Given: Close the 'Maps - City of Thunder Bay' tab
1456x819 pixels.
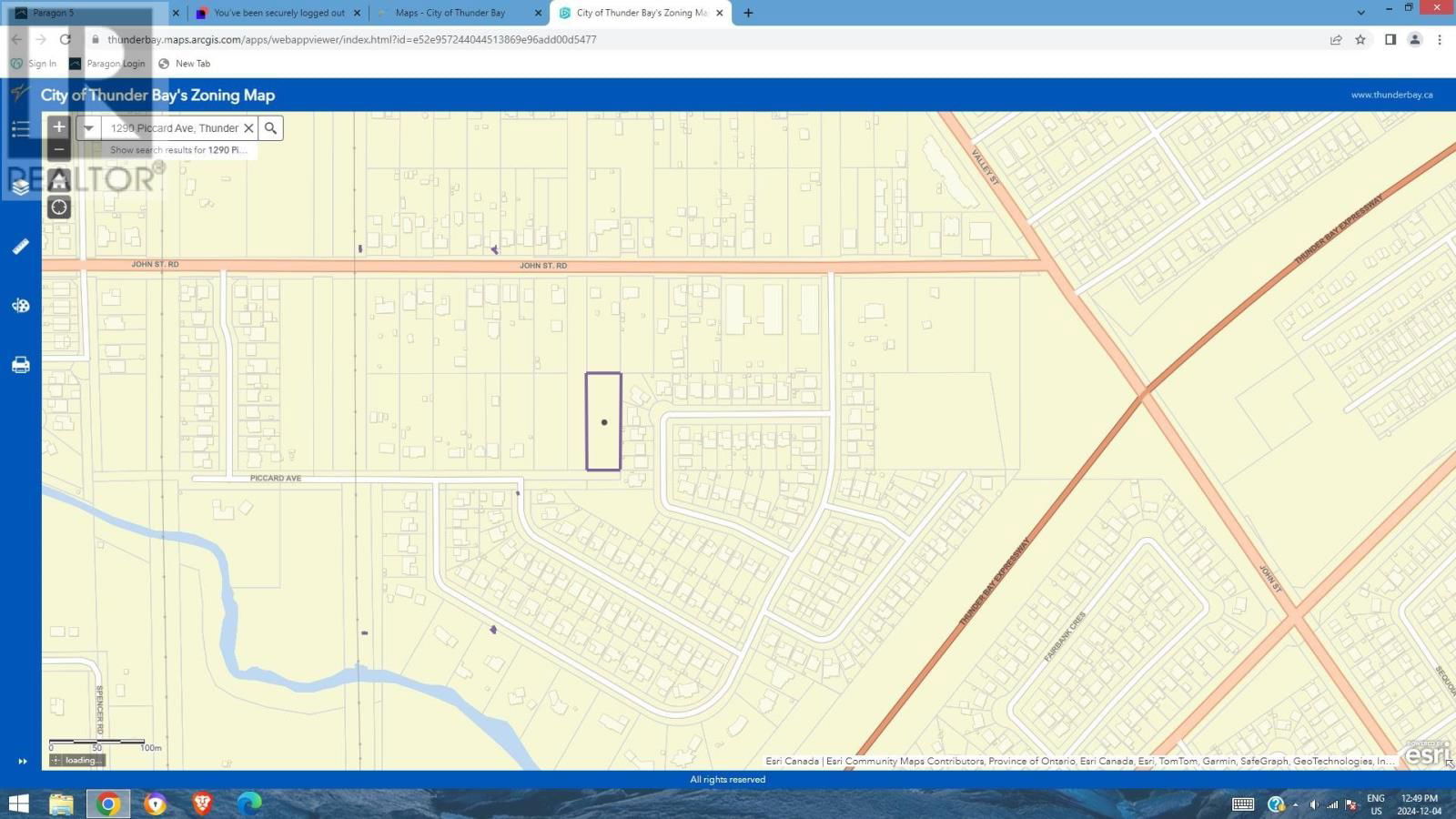Looking at the screenshot, I should coord(538,13).
